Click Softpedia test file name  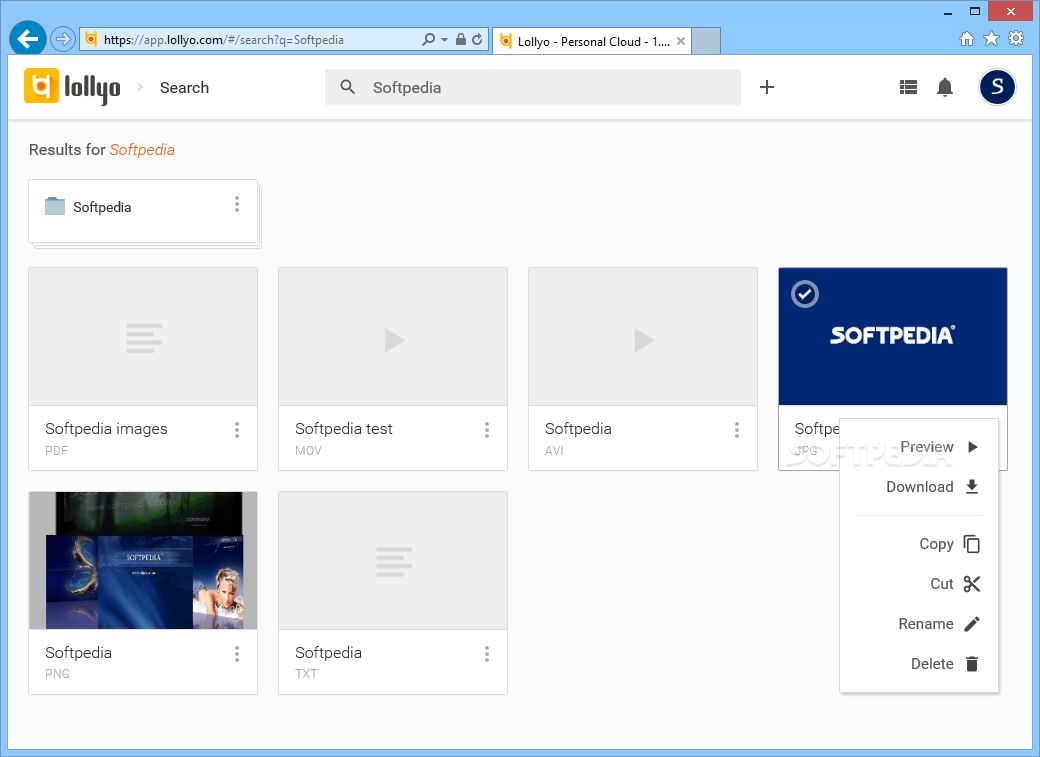click(x=344, y=429)
